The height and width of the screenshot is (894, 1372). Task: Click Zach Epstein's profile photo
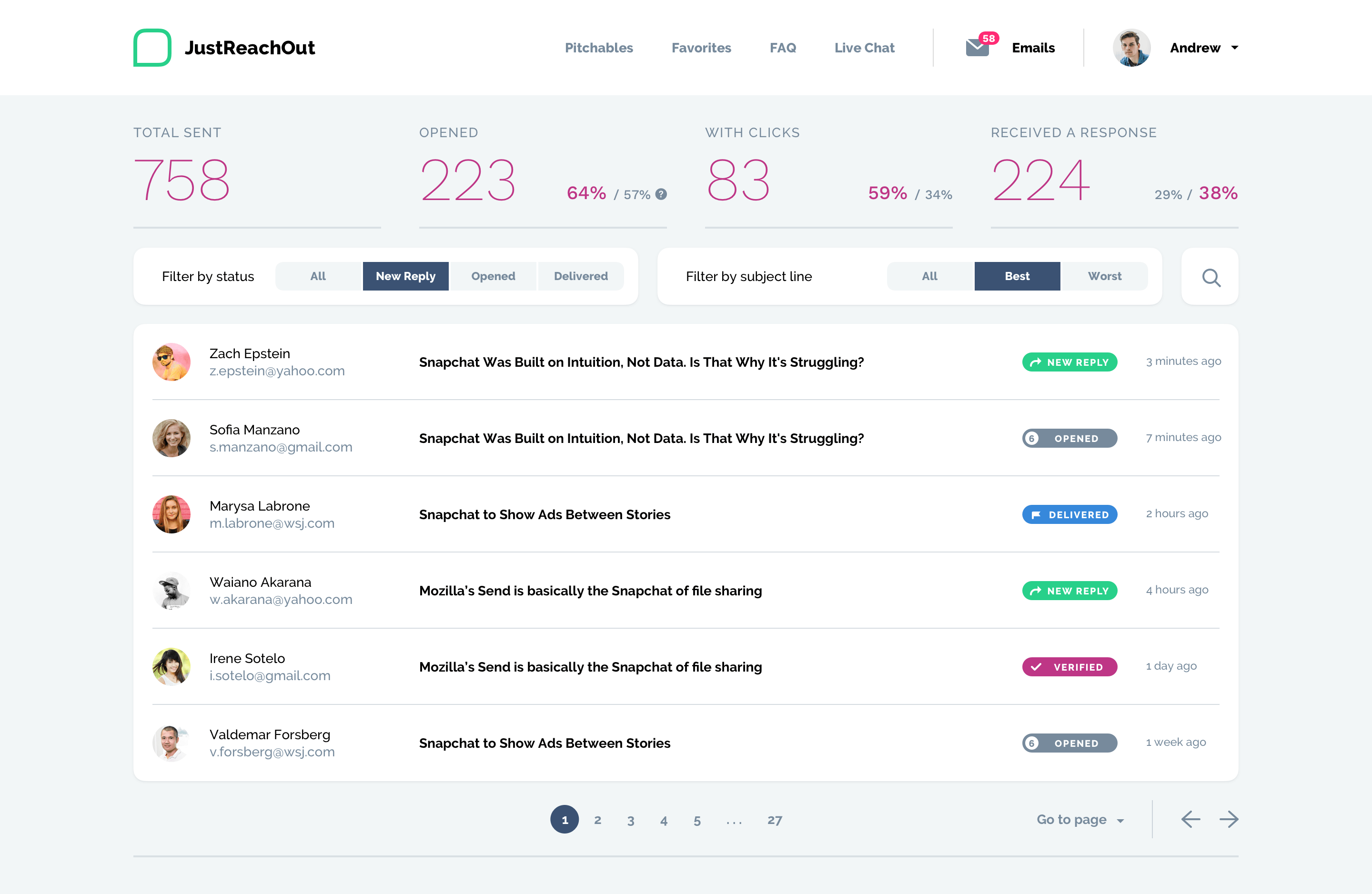[171, 362]
